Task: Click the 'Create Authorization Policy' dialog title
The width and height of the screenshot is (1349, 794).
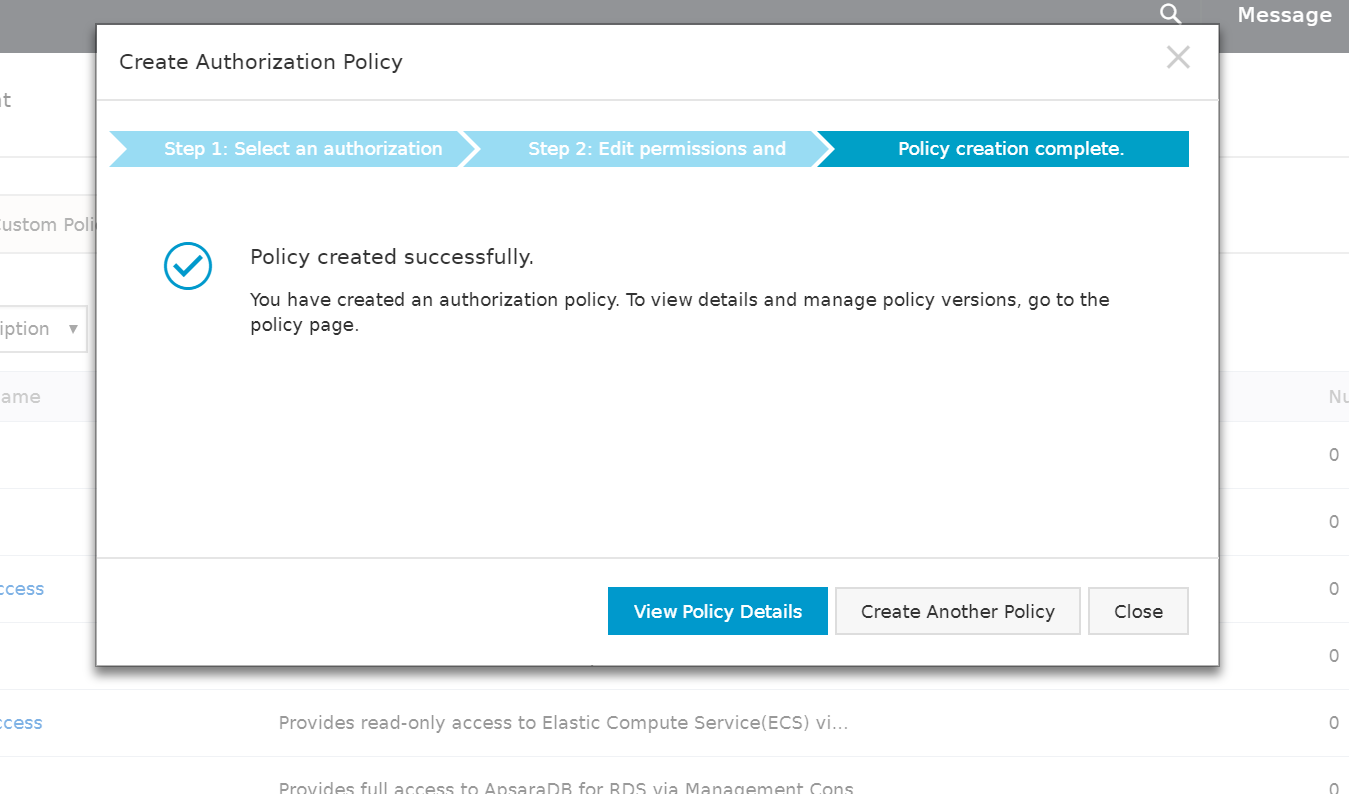Action: click(261, 62)
